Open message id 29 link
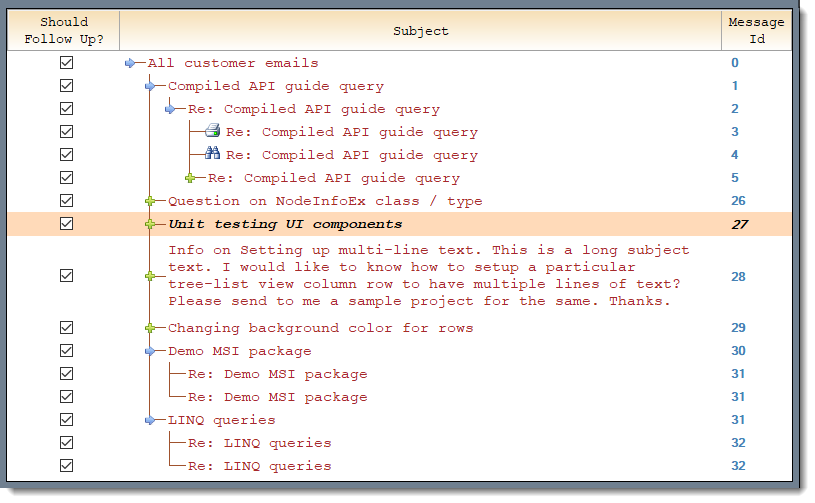This screenshot has height=503, width=815. (x=738, y=327)
